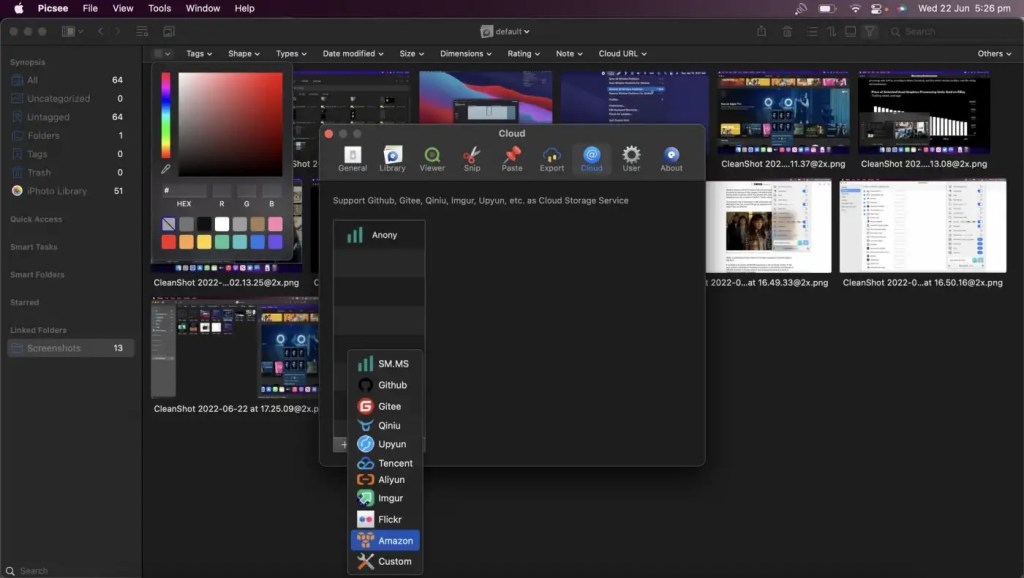Expand the Types filter dropdown

(x=291, y=54)
